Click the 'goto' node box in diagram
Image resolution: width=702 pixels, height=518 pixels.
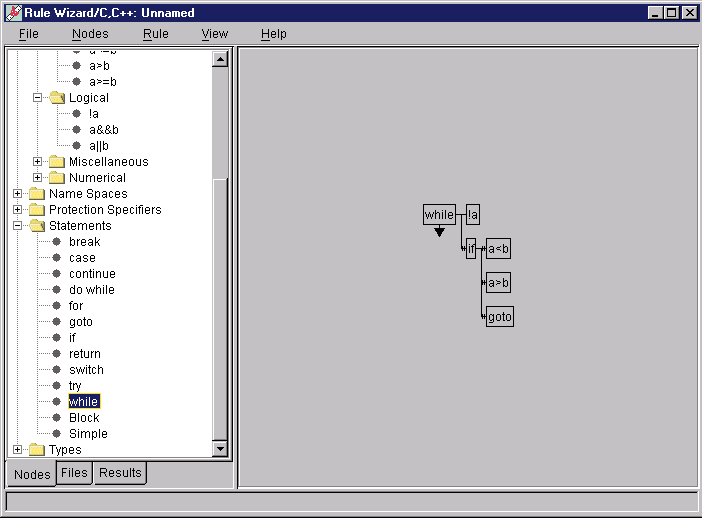tap(499, 317)
